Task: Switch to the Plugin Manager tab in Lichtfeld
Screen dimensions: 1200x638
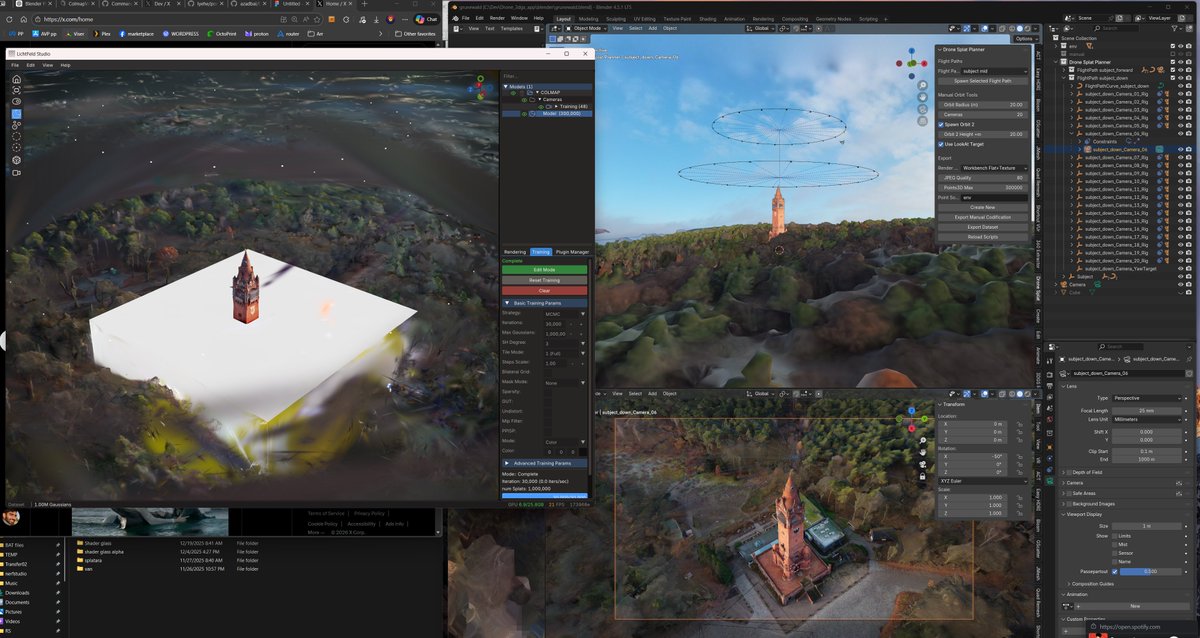Action: [572, 252]
